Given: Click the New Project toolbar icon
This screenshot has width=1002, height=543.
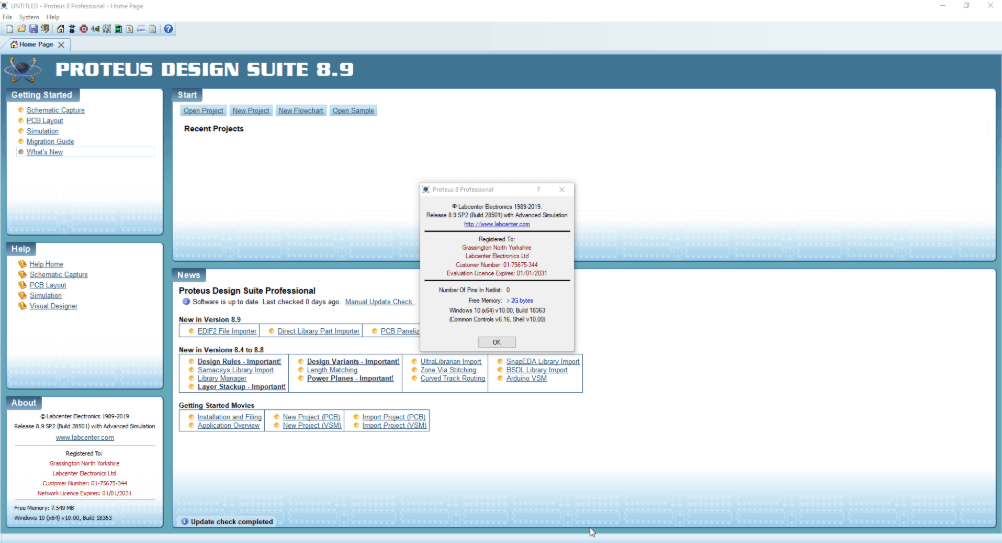Looking at the screenshot, I should click(10, 29).
